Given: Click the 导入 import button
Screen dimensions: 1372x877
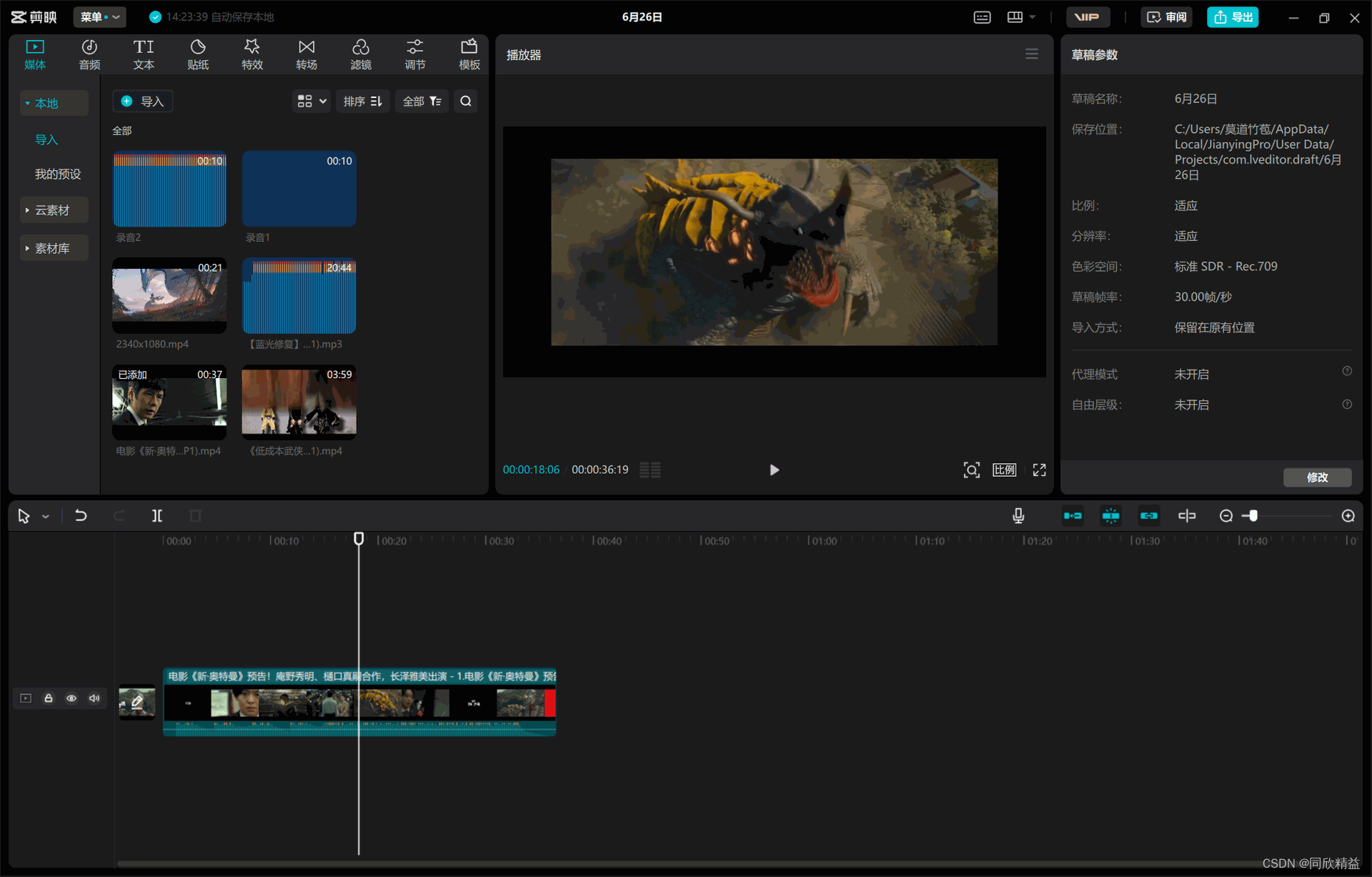Looking at the screenshot, I should (x=143, y=101).
